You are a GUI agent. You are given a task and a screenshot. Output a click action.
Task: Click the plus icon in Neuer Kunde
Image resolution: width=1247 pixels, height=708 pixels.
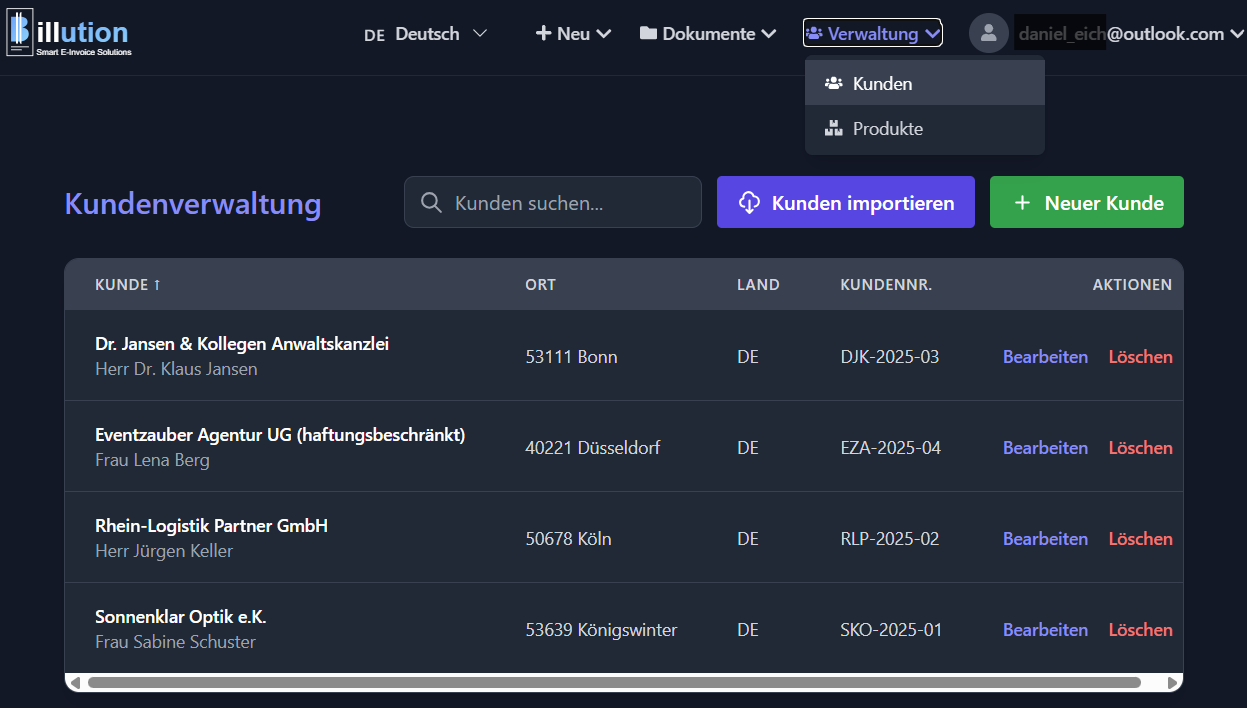click(1022, 203)
